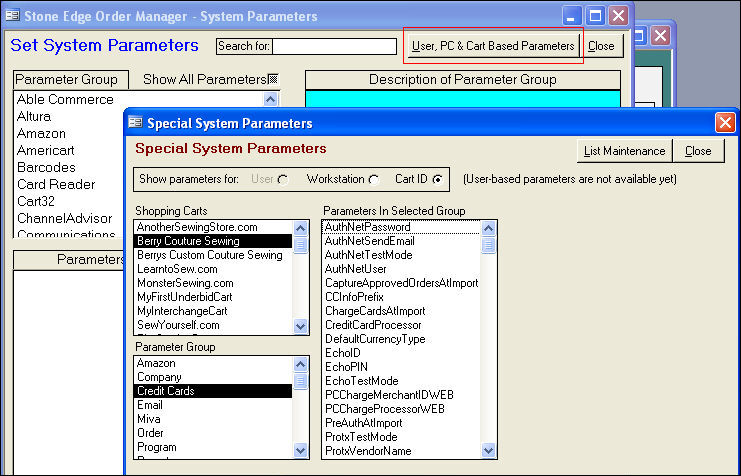Select AuthNetUser parameter
741x476 pixels.
tap(402, 269)
